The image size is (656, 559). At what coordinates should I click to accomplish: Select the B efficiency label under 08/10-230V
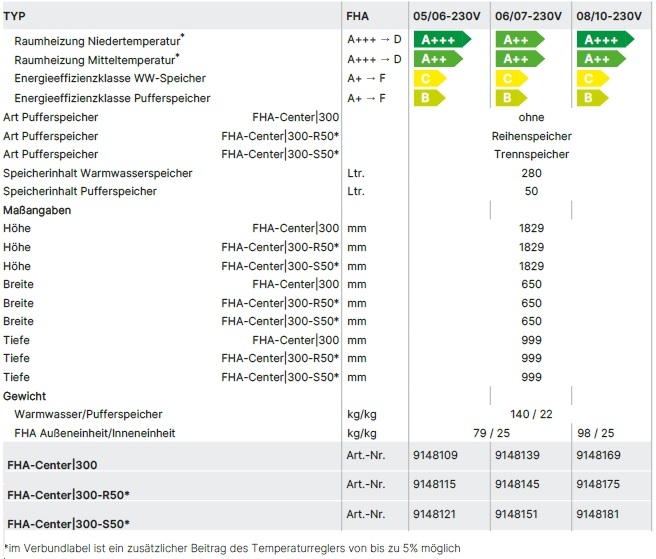(591, 98)
